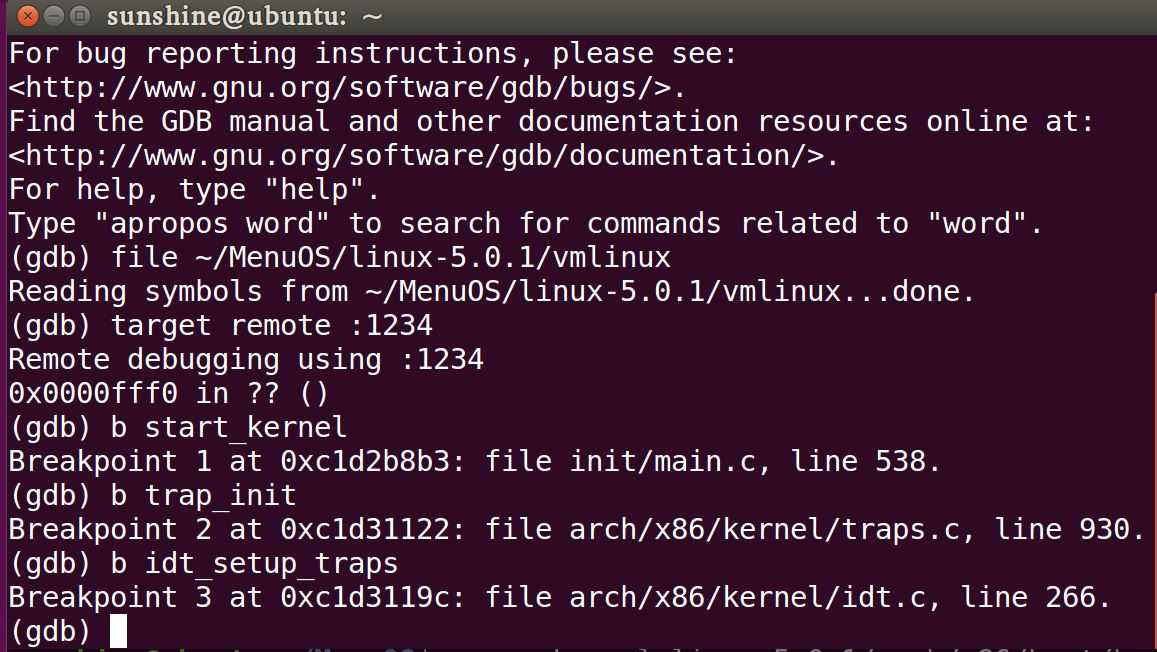The image size is (1157, 652).
Task: Click the b idt_setup_traps command
Action: pyautogui.click(x=255, y=563)
